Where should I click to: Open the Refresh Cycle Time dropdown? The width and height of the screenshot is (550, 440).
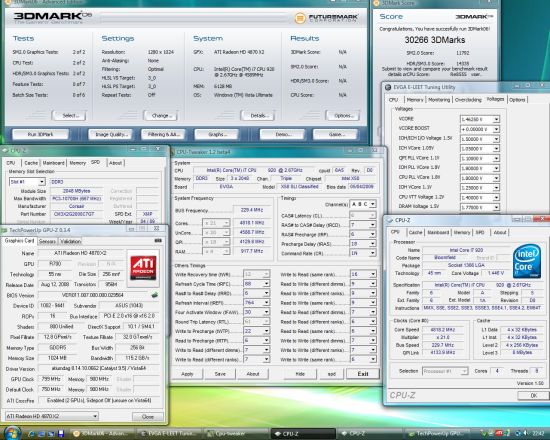point(266,284)
